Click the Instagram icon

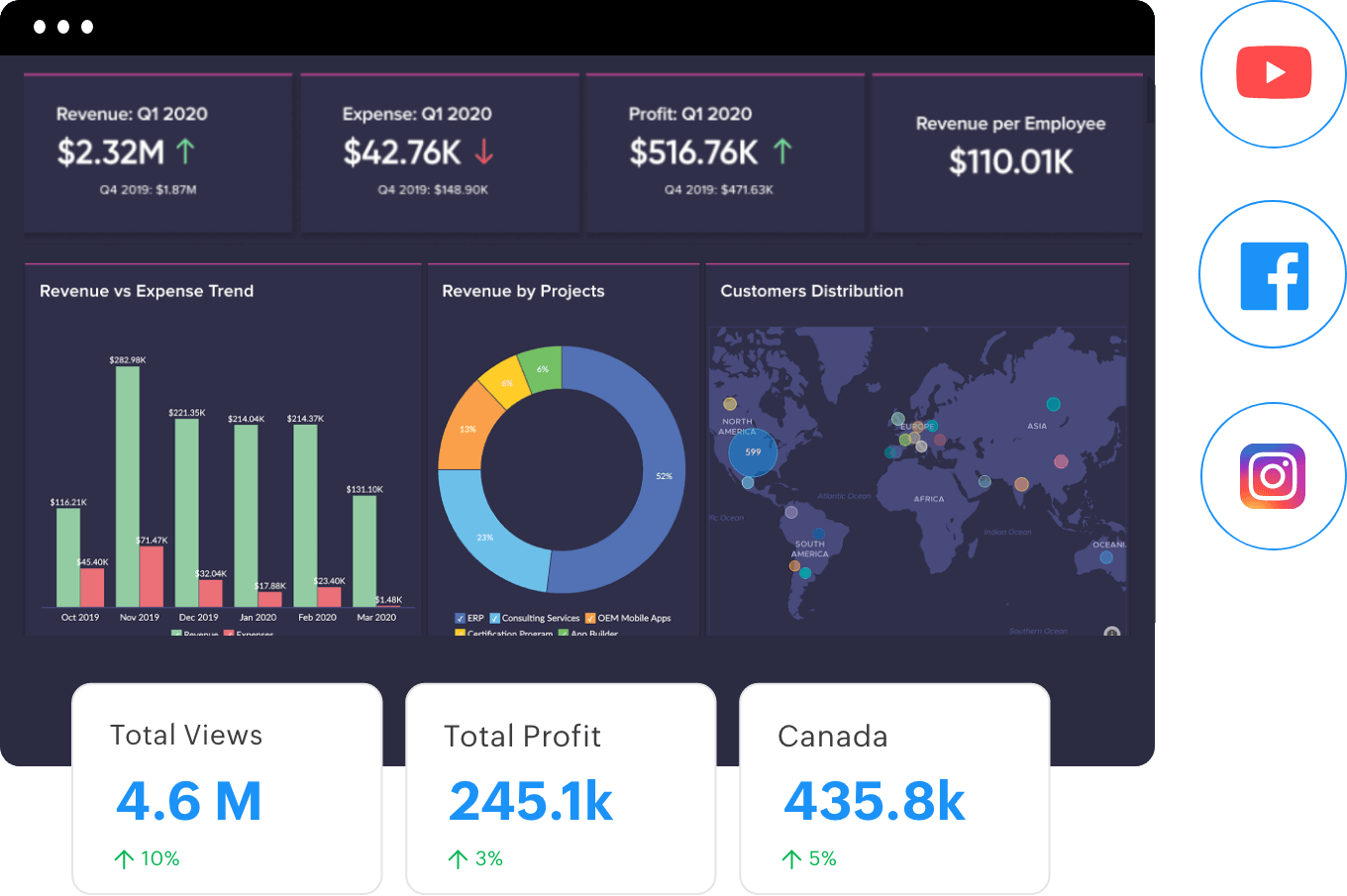point(1273,476)
